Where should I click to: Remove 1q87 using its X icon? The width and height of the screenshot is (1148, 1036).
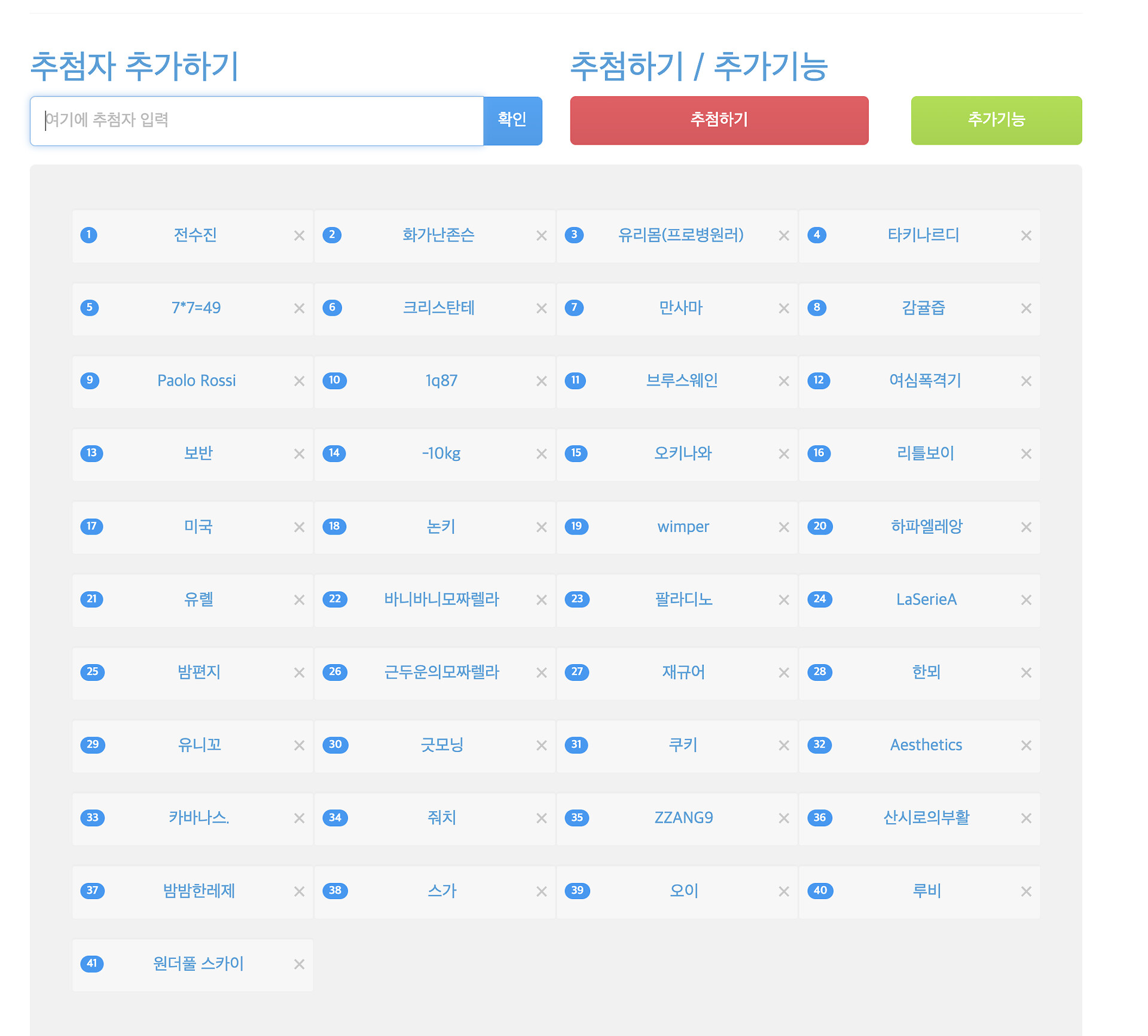(x=541, y=381)
